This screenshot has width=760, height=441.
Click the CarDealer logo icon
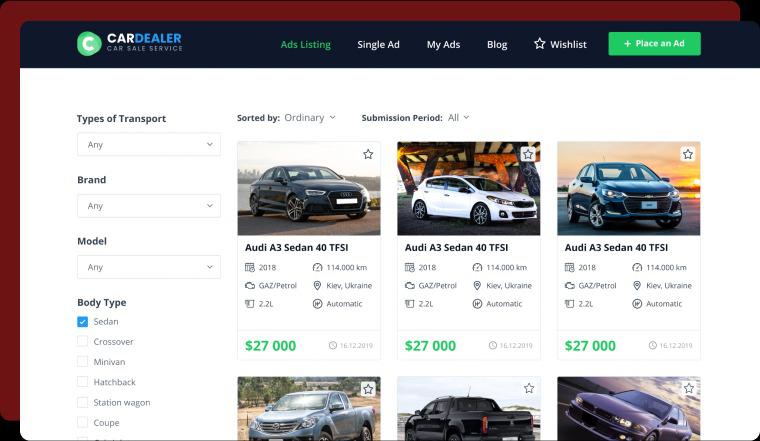[x=89, y=44]
